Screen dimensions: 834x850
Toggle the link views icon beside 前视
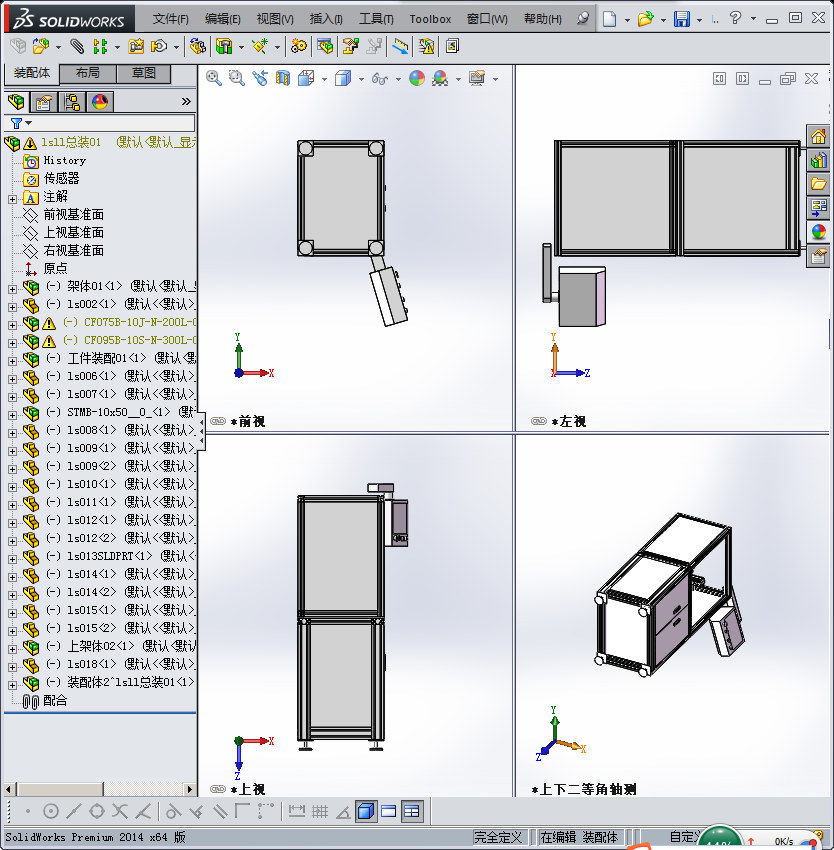218,421
